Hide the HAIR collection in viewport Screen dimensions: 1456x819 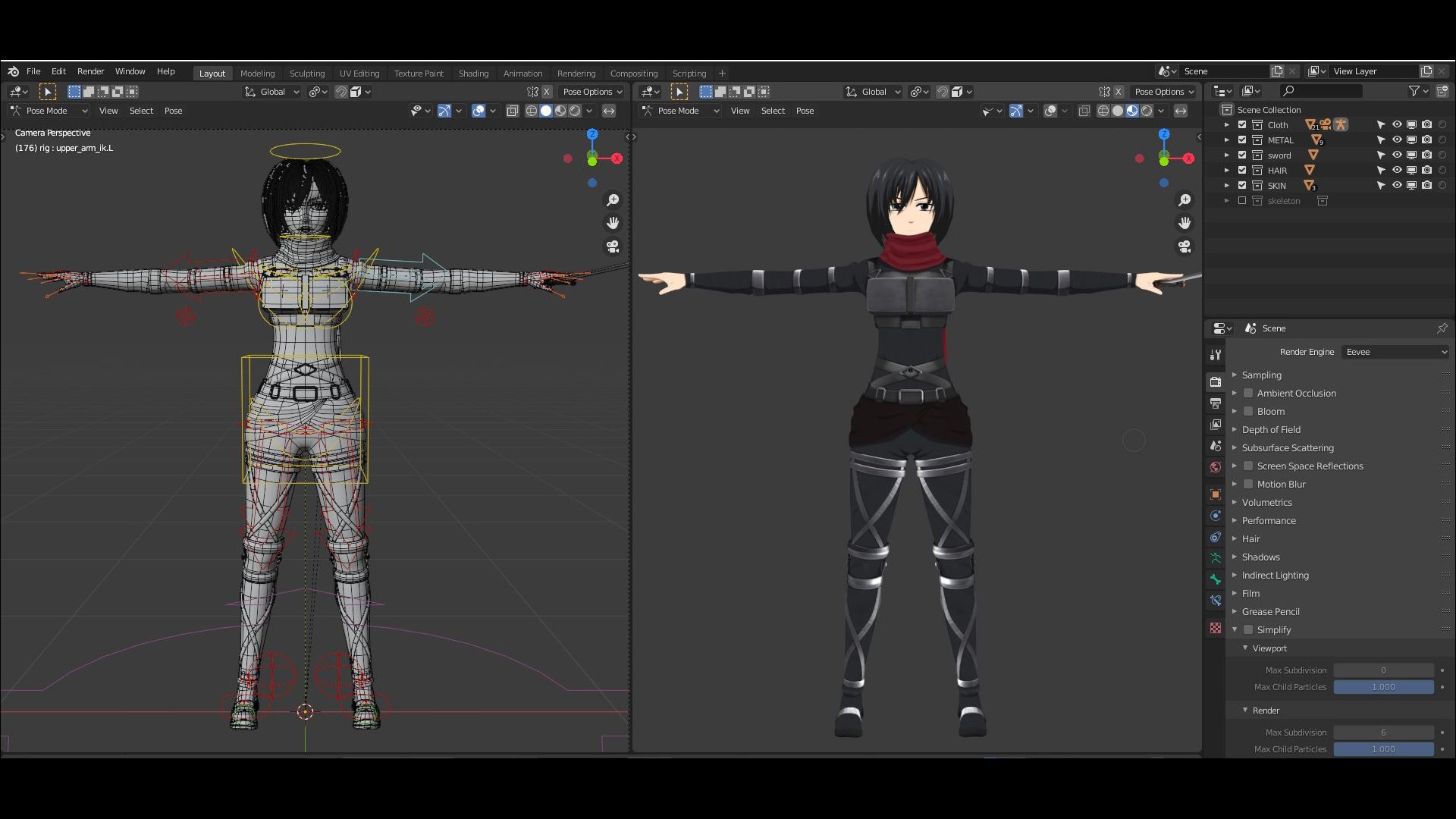click(1397, 170)
